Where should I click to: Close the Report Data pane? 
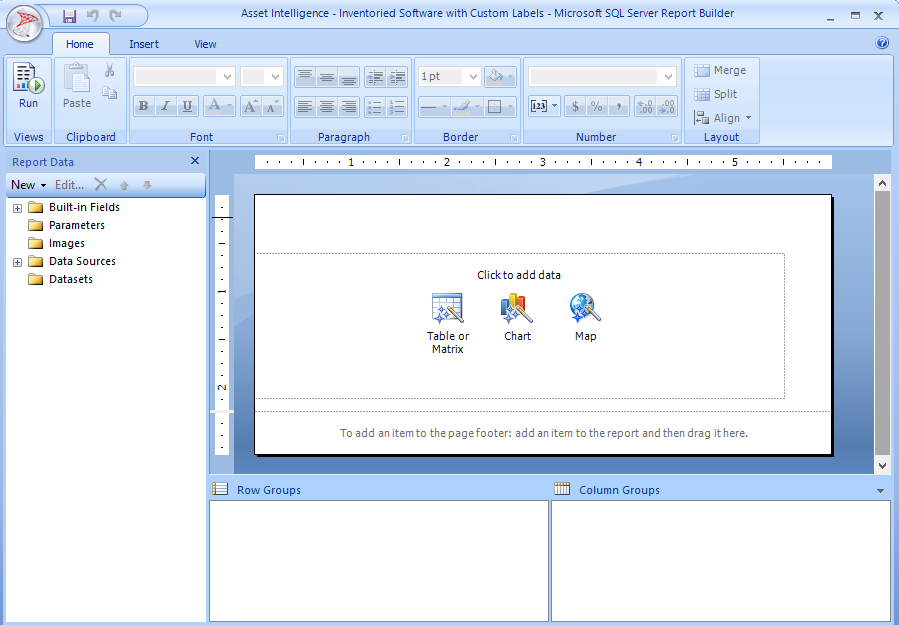pyautogui.click(x=195, y=161)
